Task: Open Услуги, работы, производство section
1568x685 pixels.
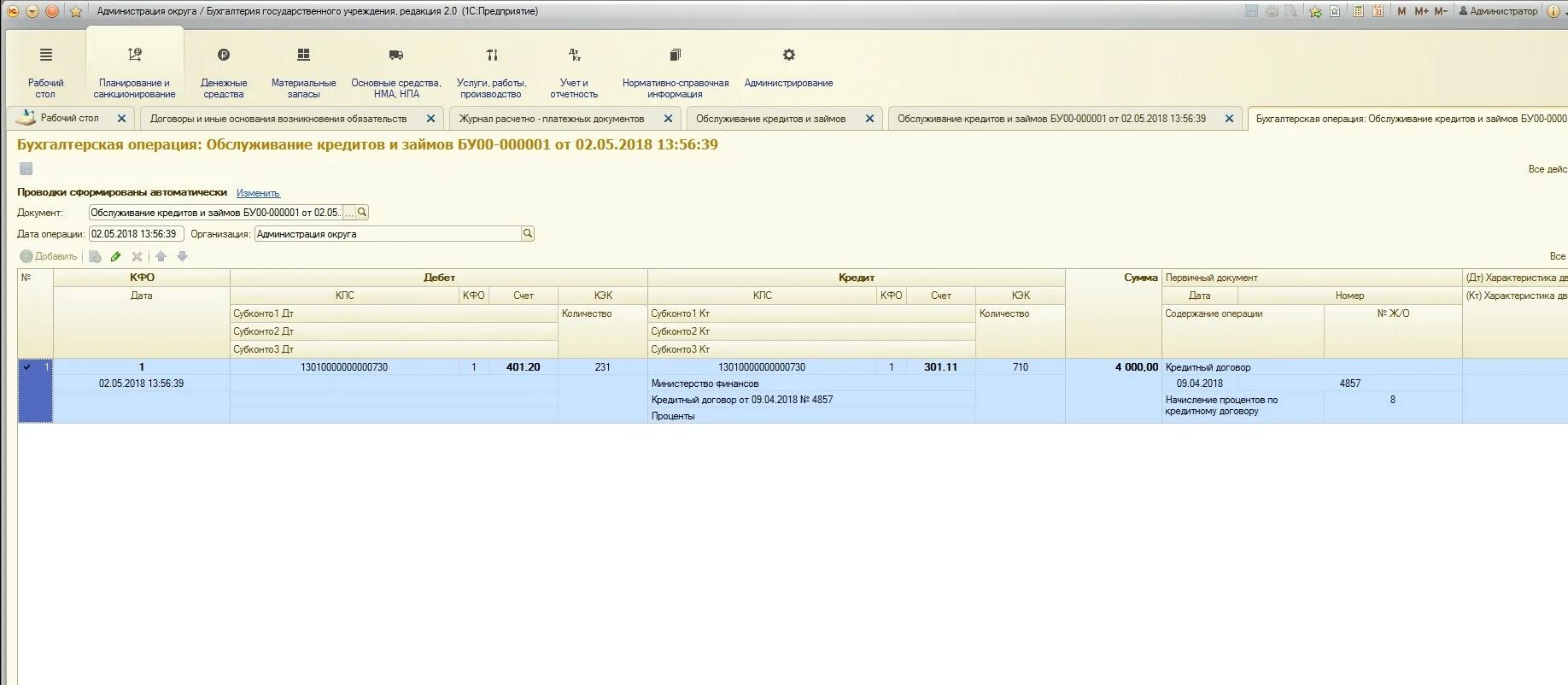Action: [x=491, y=72]
